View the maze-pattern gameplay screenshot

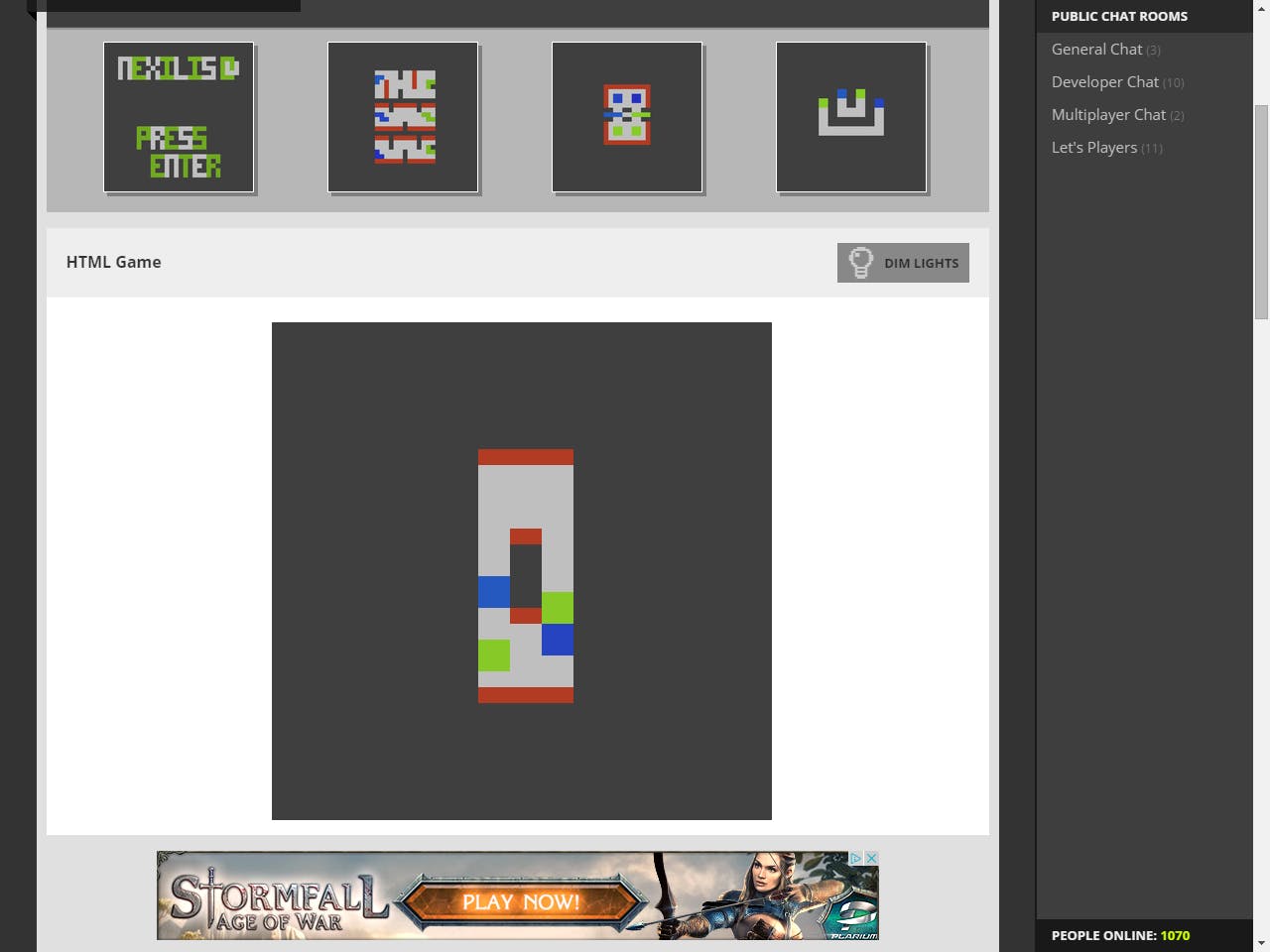[403, 116]
